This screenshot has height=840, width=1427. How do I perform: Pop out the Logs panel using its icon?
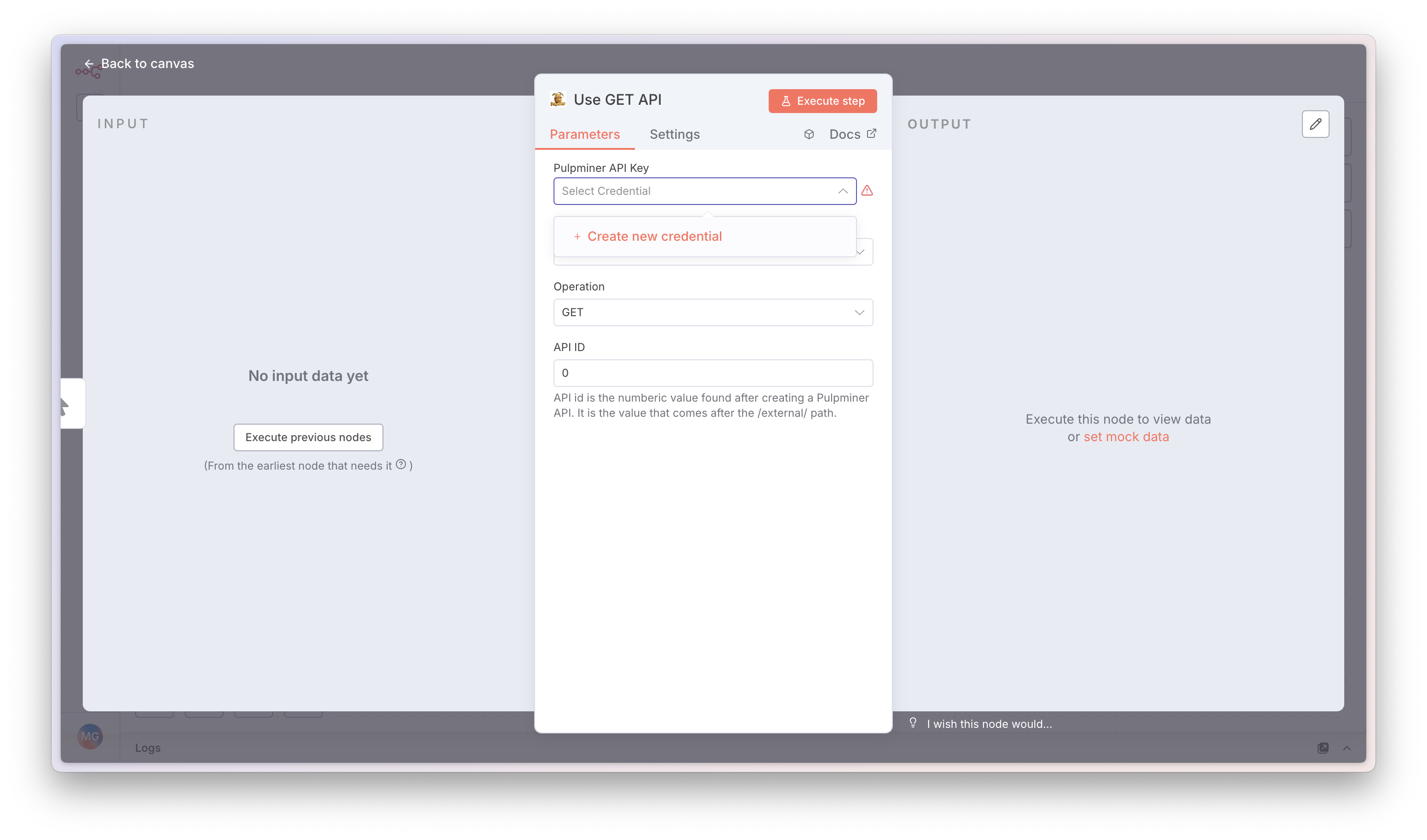click(x=1324, y=748)
